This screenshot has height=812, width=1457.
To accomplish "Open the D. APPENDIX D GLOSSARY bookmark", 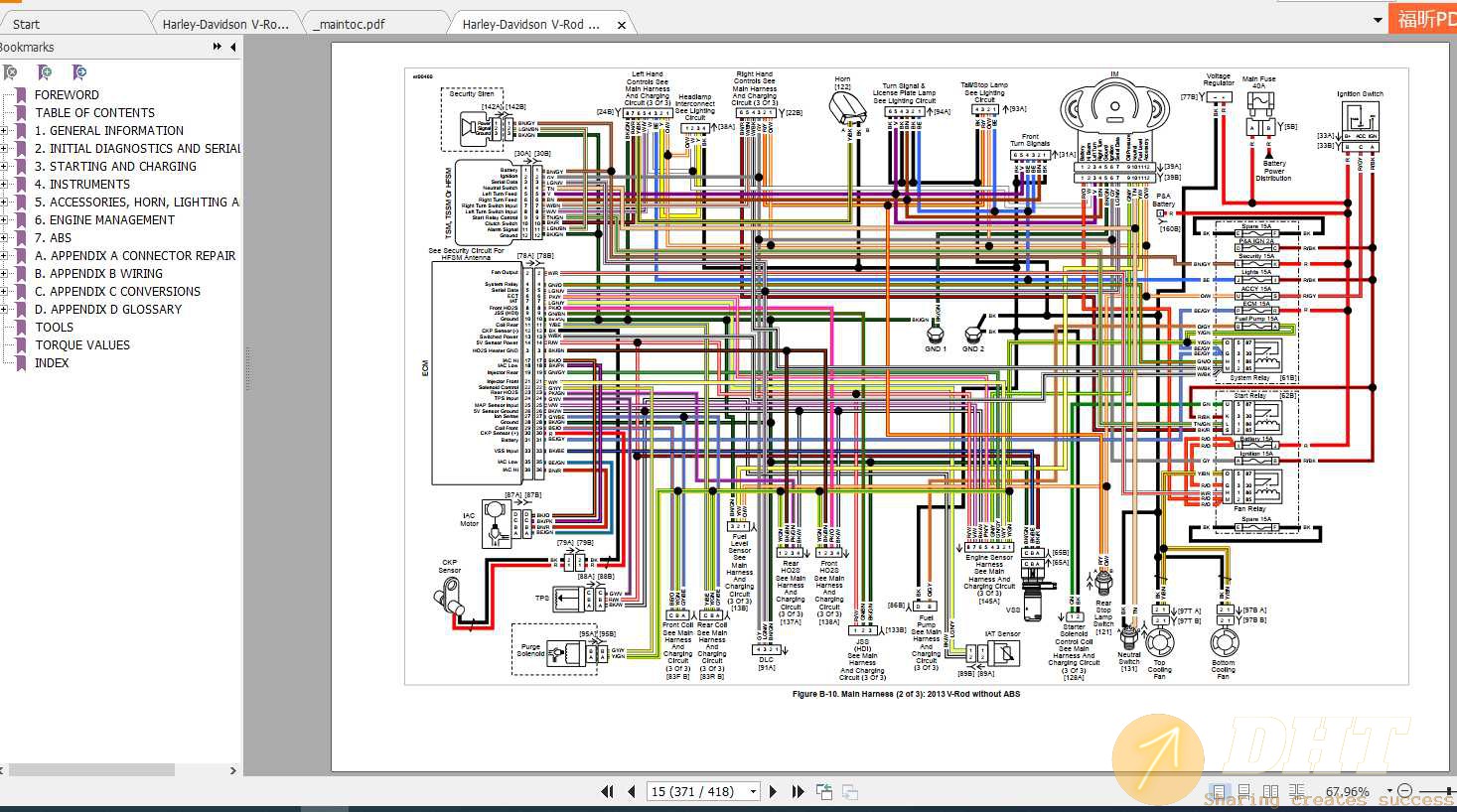I will click(108, 310).
